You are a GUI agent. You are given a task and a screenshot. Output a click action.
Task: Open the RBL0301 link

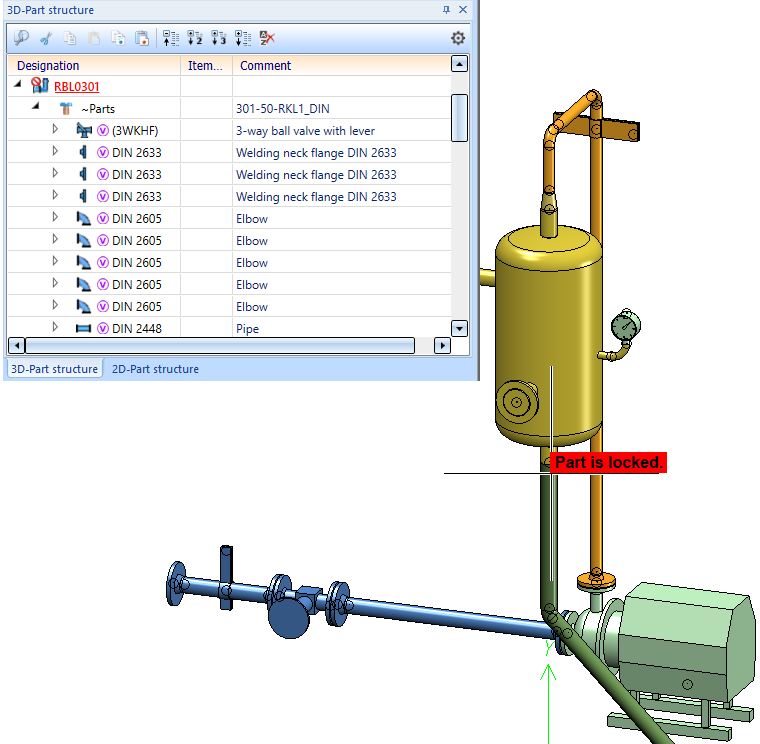[x=77, y=87]
